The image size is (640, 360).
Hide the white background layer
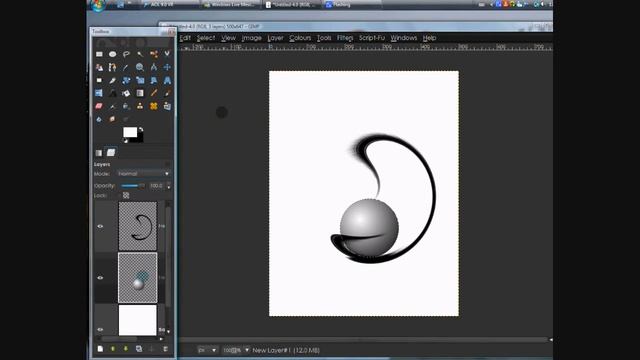pos(100,329)
